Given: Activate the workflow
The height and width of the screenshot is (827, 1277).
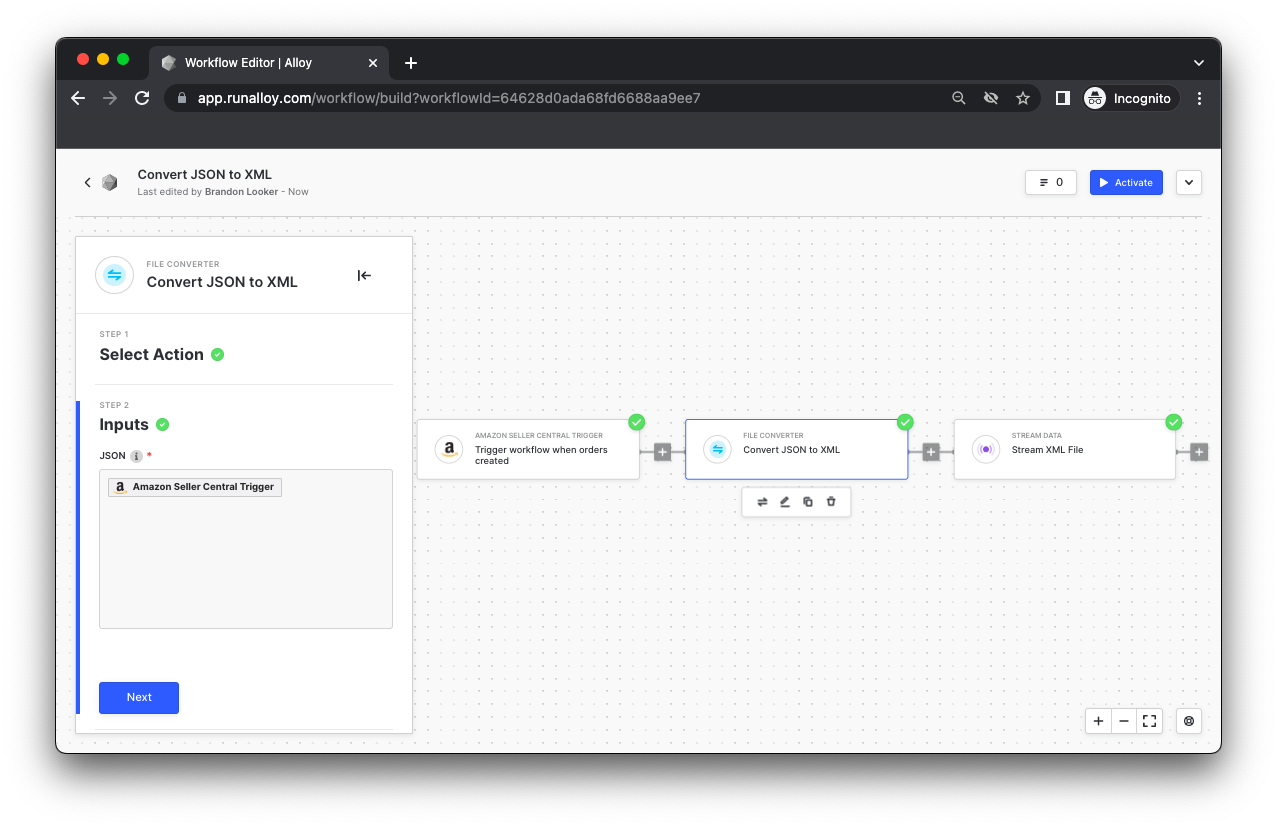Looking at the screenshot, I should (x=1126, y=182).
